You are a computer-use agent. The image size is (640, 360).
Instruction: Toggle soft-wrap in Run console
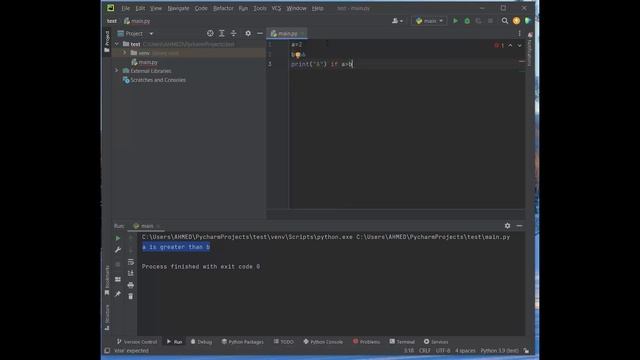(x=131, y=262)
